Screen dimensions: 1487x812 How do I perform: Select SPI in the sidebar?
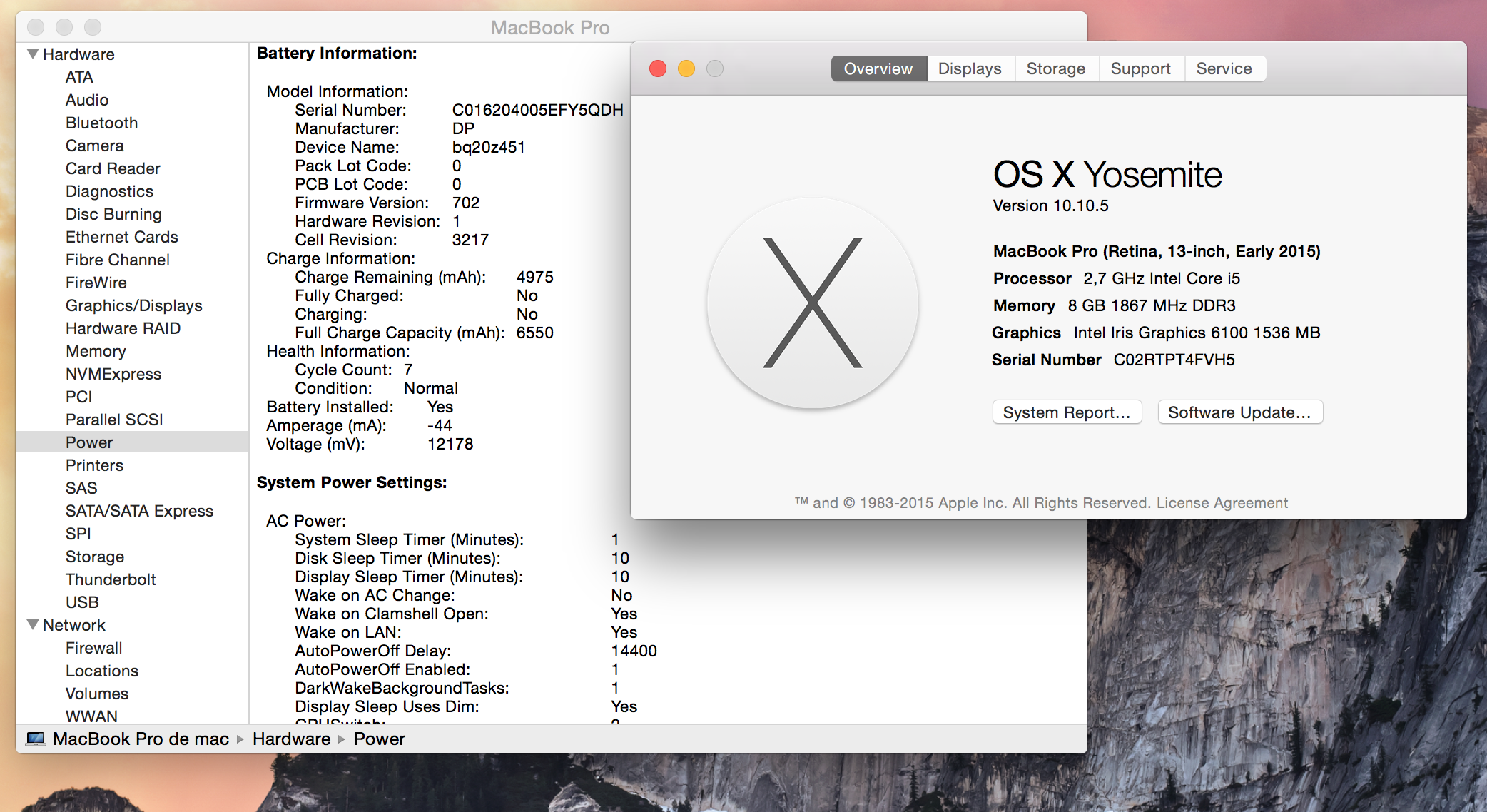point(78,534)
